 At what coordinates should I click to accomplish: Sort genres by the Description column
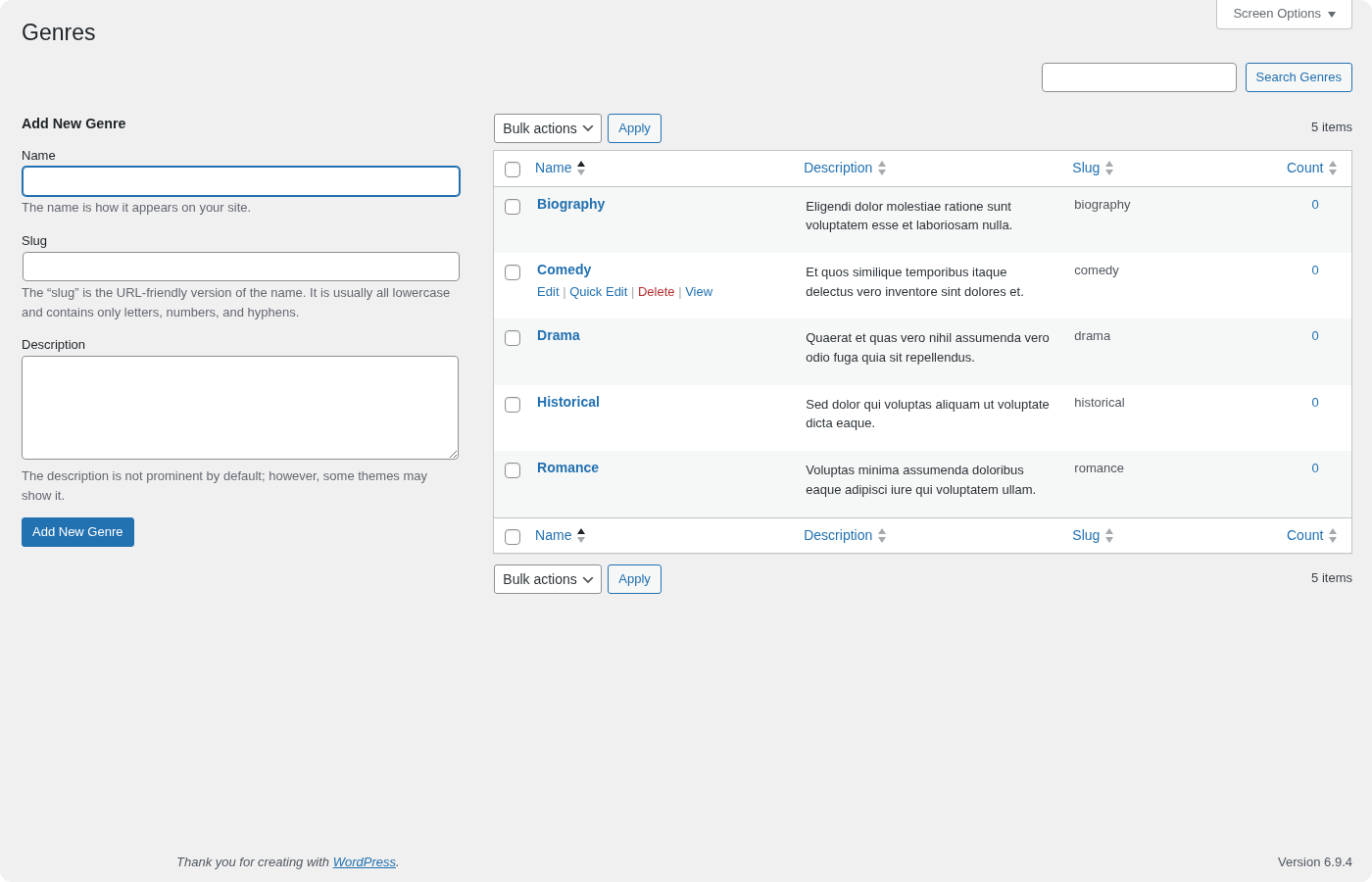pos(838,168)
